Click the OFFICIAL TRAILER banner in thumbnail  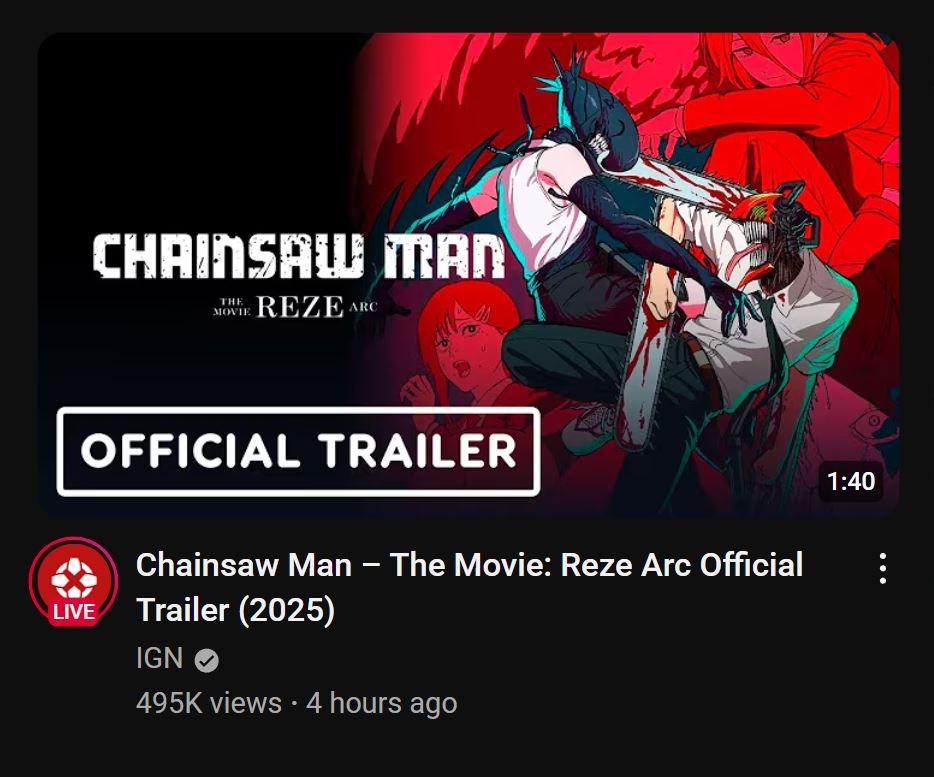click(x=298, y=451)
